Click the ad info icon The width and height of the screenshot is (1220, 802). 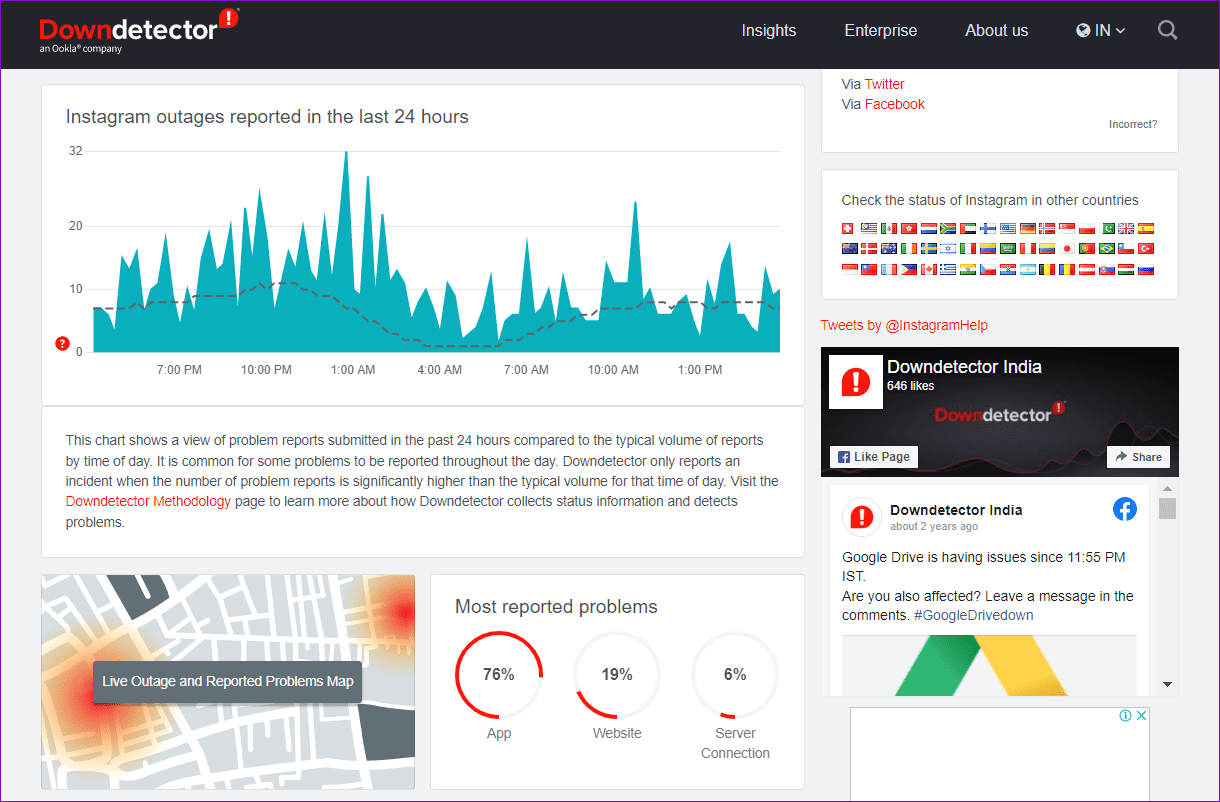coord(1125,715)
